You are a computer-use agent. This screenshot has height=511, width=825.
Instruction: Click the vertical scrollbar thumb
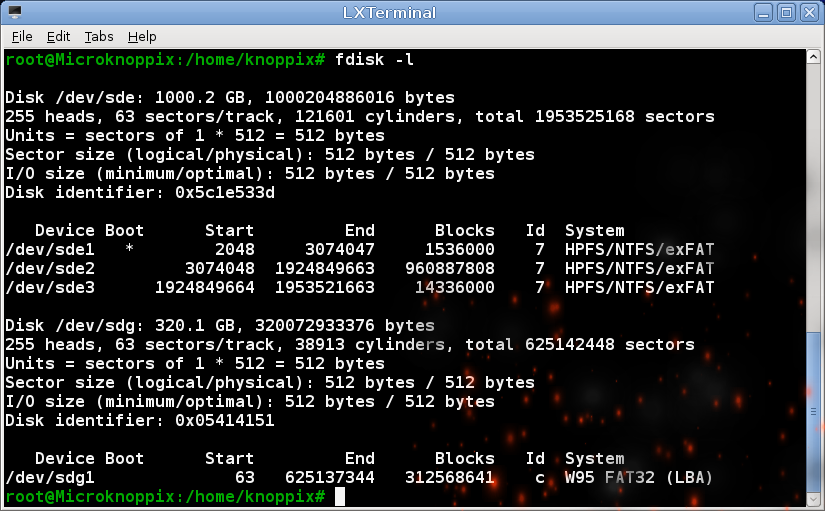click(813, 412)
